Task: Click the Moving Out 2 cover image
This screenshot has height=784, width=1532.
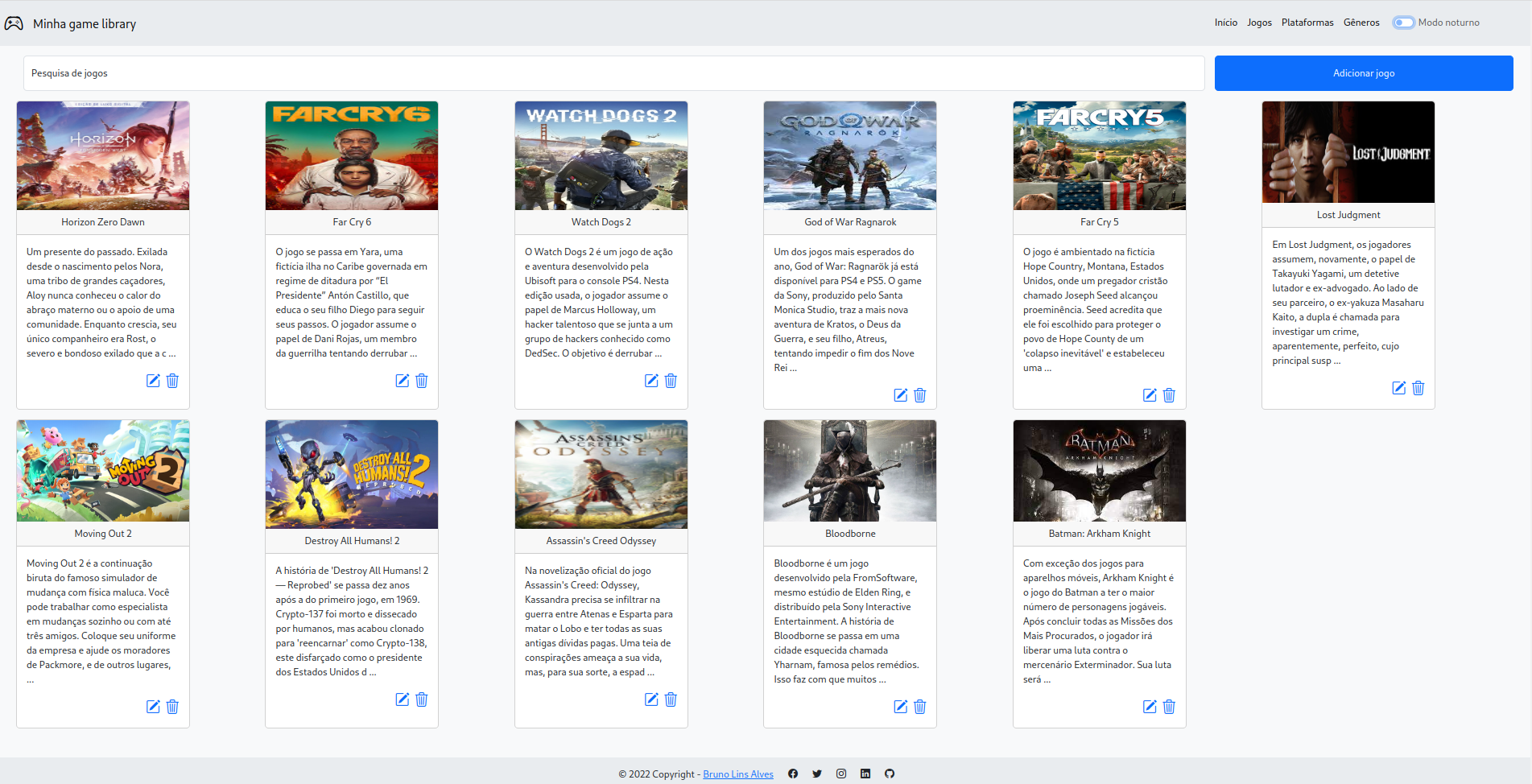Action: (103, 471)
